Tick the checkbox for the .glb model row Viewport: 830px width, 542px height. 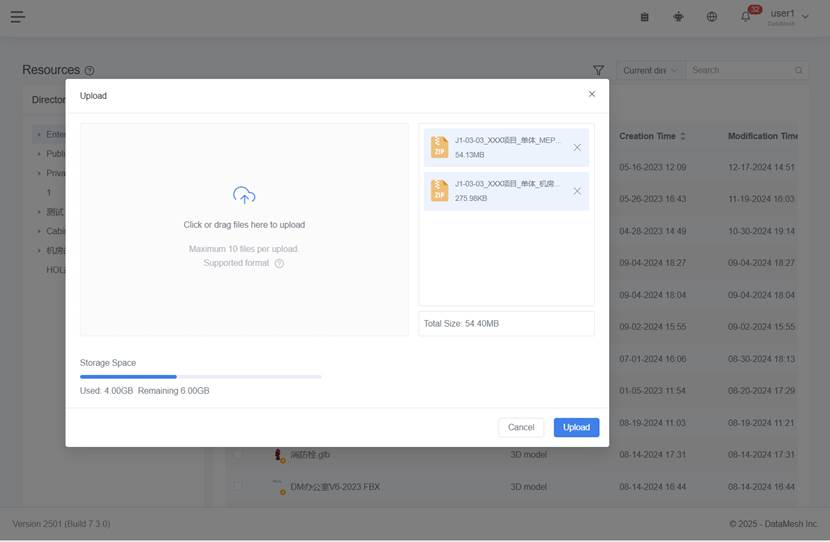pos(237,455)
